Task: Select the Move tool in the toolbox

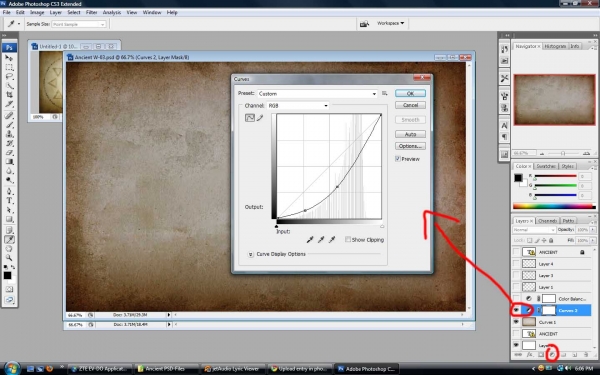Action: (x=9, y=58)
